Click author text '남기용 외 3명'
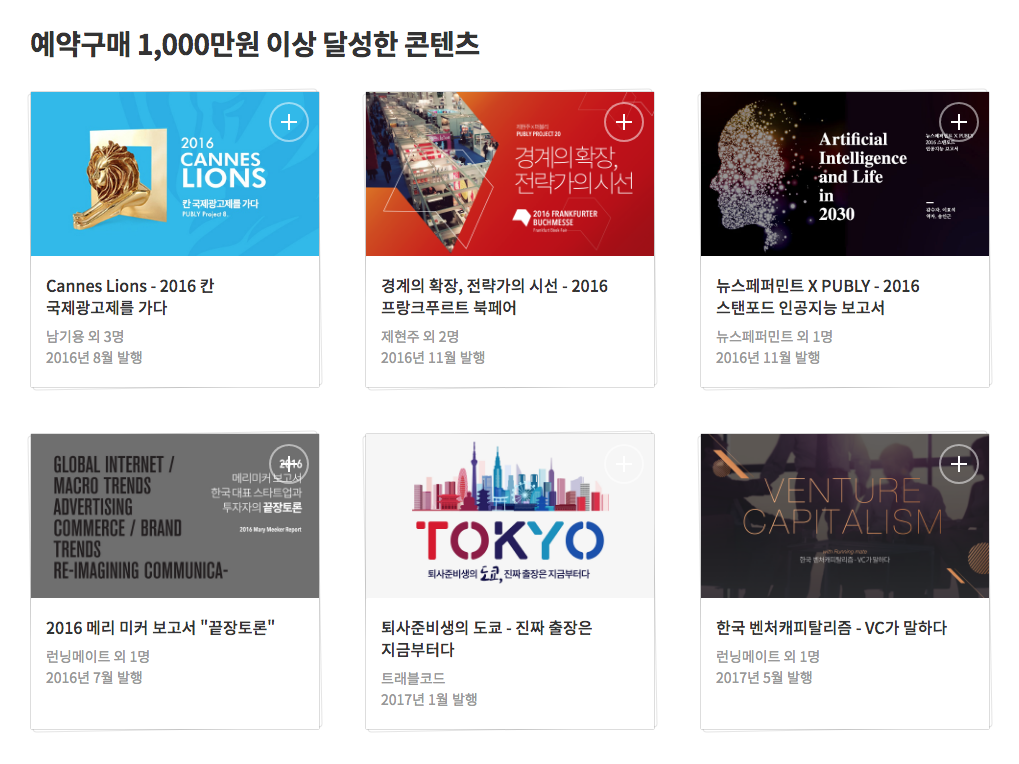The width and height of the screenshot is (1019, 764). [x=85, y=337]
